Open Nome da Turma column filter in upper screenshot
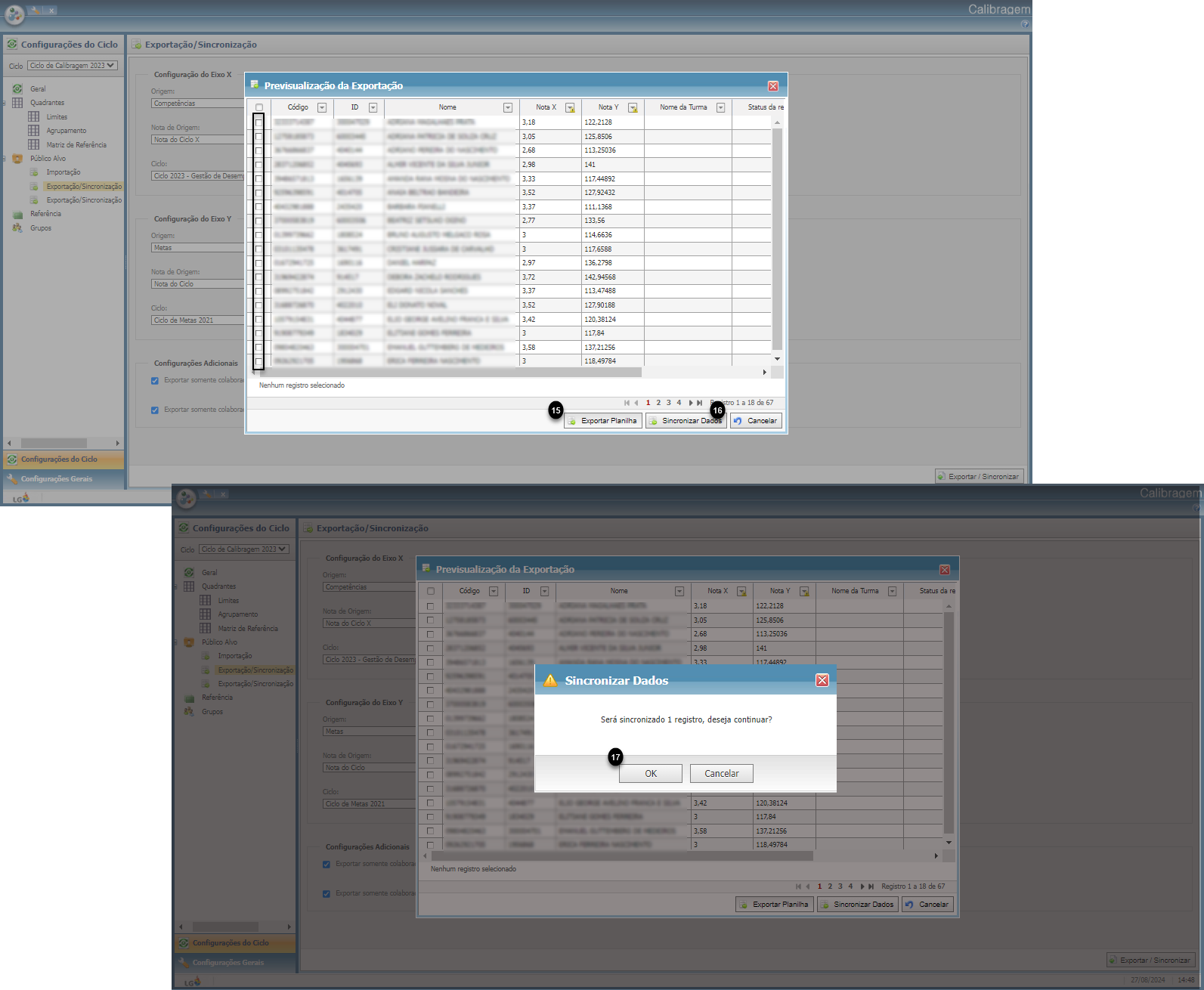Viewport: 1204px width, 990px height. click(721, 107)
